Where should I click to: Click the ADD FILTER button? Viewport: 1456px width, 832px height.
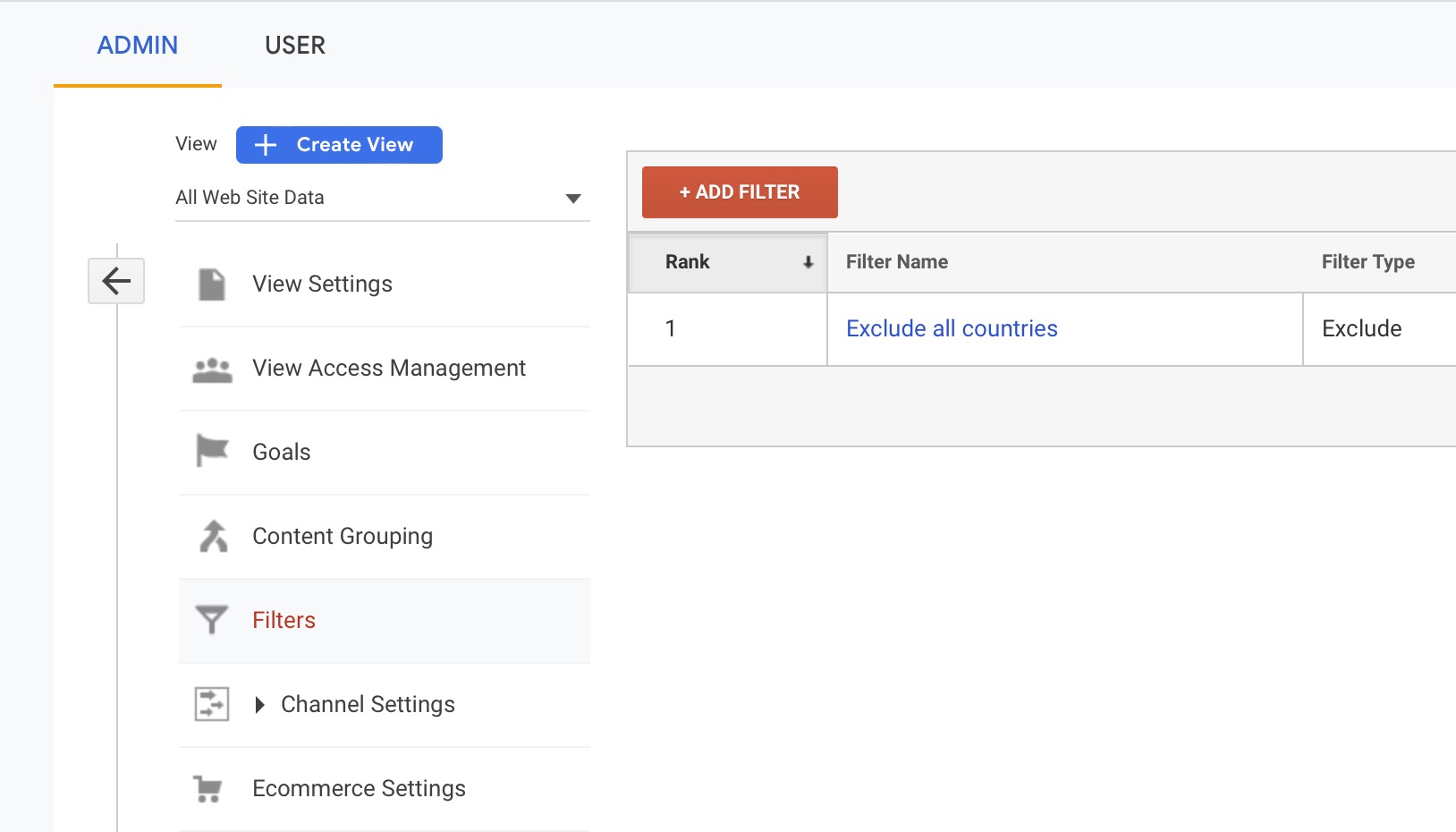point(739,191)
